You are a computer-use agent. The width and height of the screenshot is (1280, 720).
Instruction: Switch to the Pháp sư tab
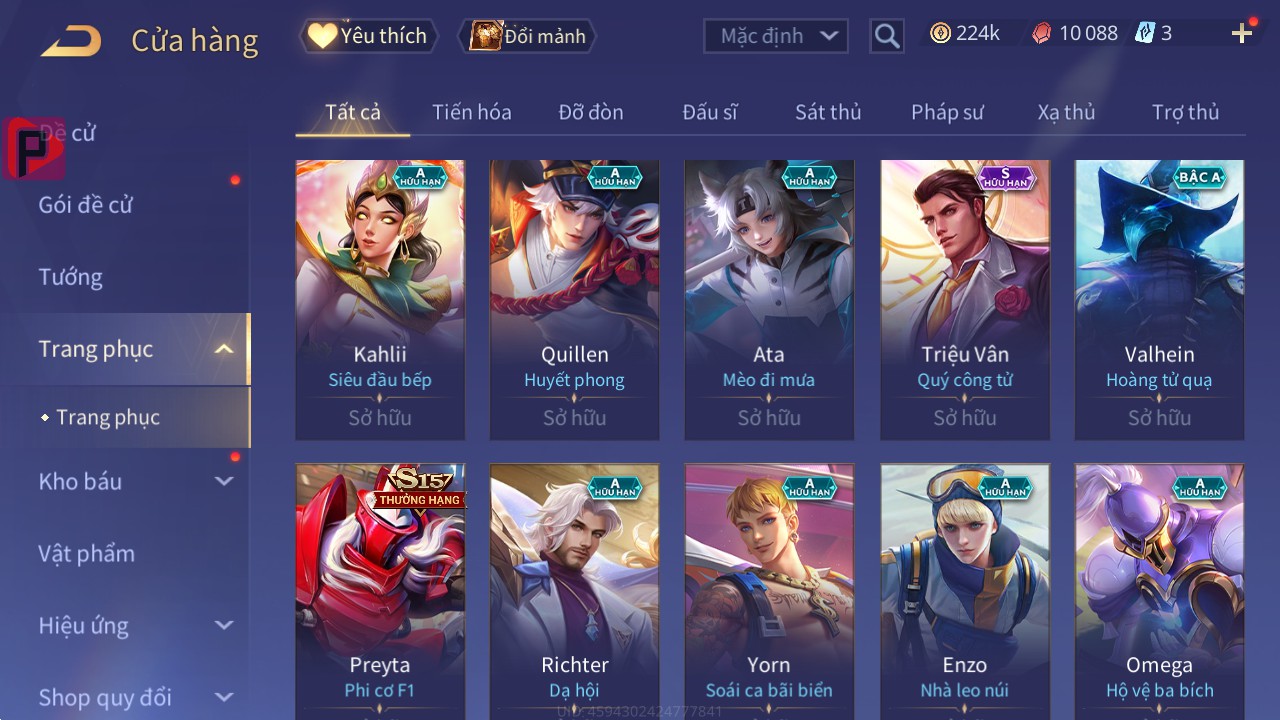tap(947, 112)
